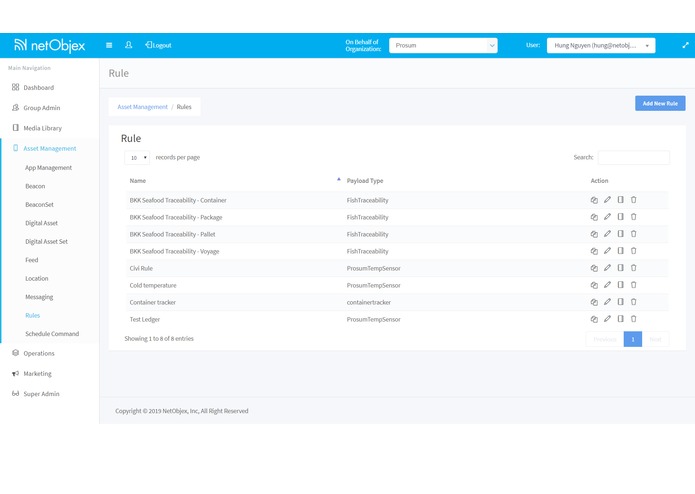Expand the Super Admin menu

pos(41,394)
